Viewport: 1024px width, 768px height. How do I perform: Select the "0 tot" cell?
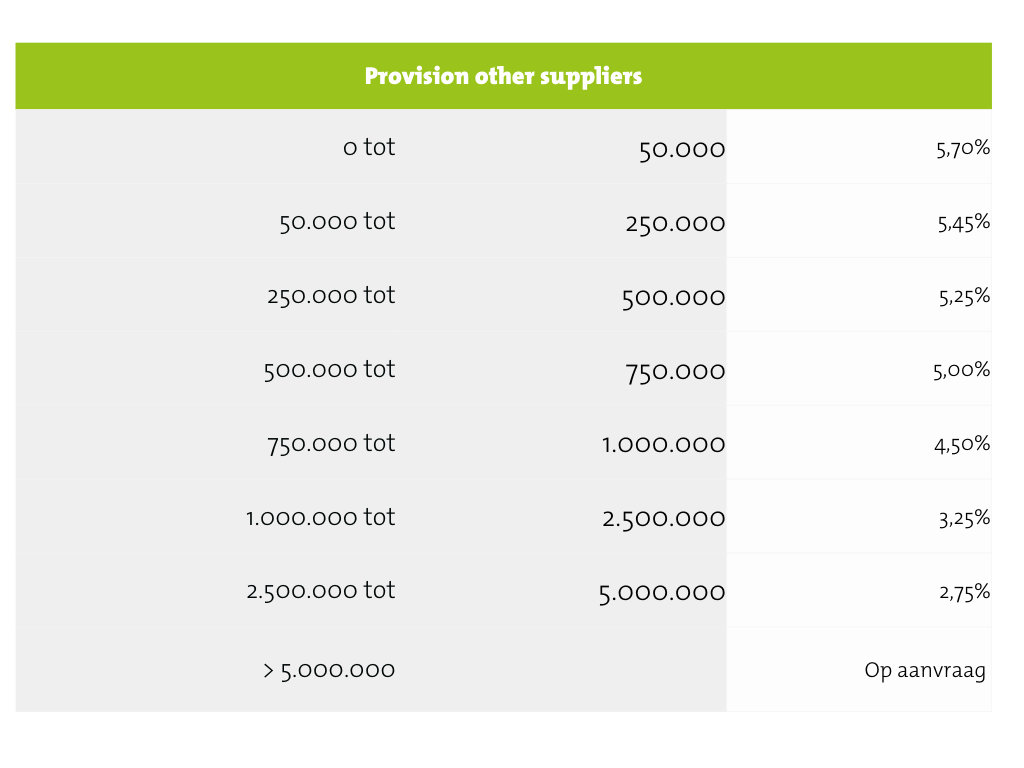[x=369, y=147]
